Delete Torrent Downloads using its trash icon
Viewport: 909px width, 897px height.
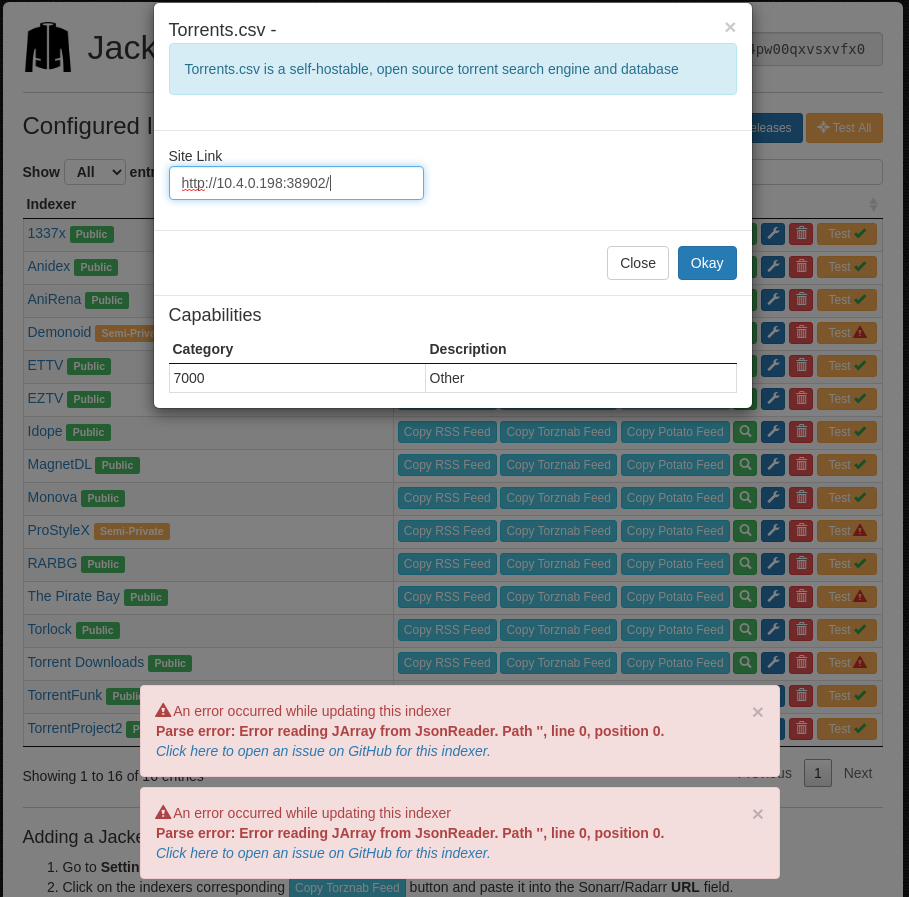click(x=801, y=663)
